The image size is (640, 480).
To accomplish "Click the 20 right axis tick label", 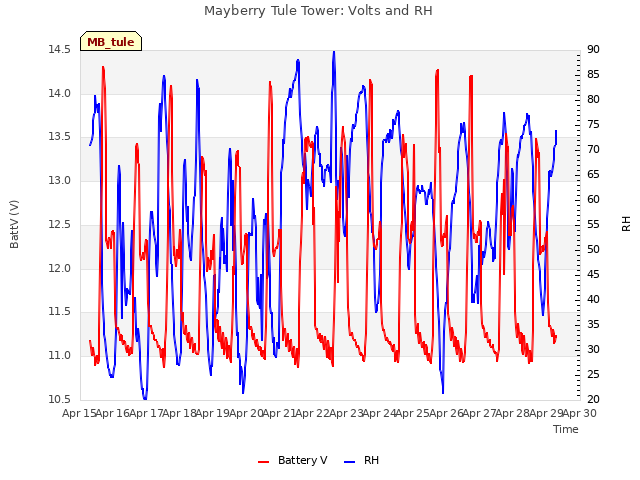I will (593, 399).
